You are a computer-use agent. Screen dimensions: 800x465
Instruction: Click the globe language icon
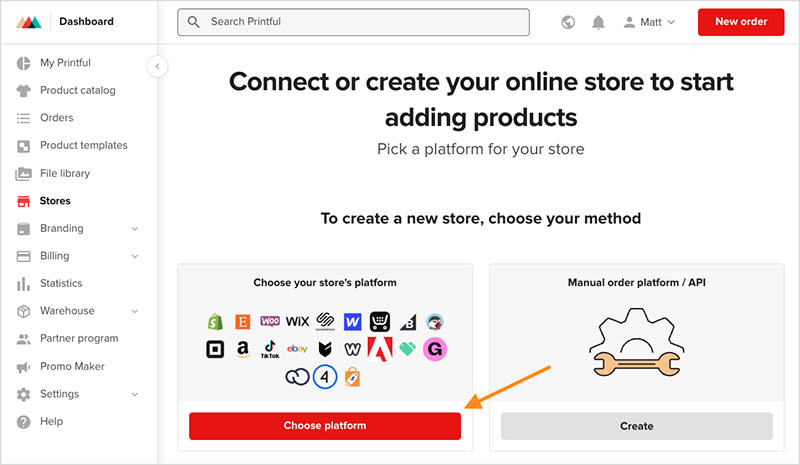pos(568,22)
